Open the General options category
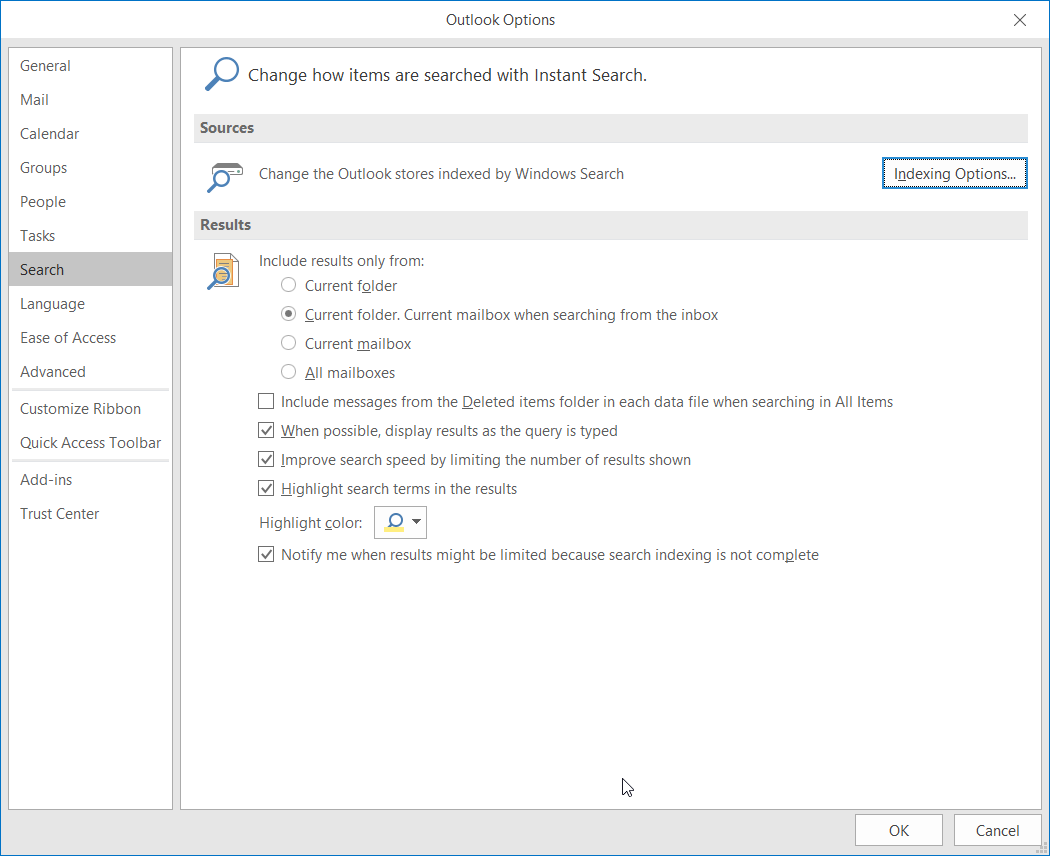Image resolution: width=1050 pixels, height=856 pixels. pos(90,66)
